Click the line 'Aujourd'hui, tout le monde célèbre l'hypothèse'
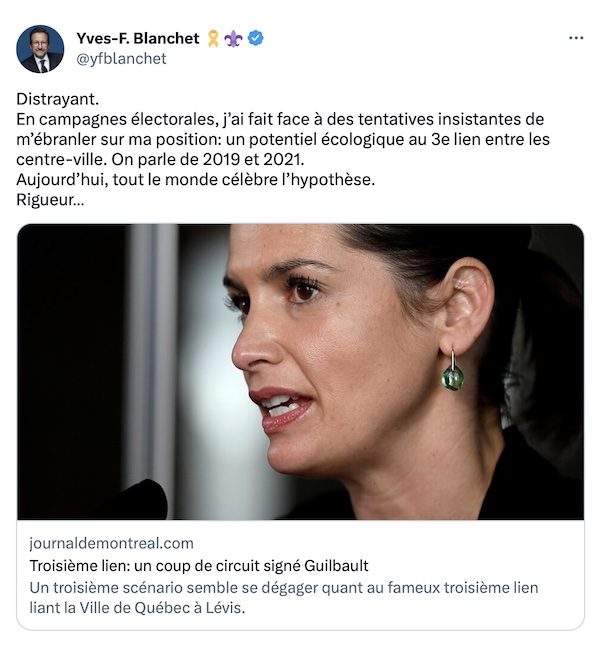Viewport: 600px width, 651px height. point(196,180)
